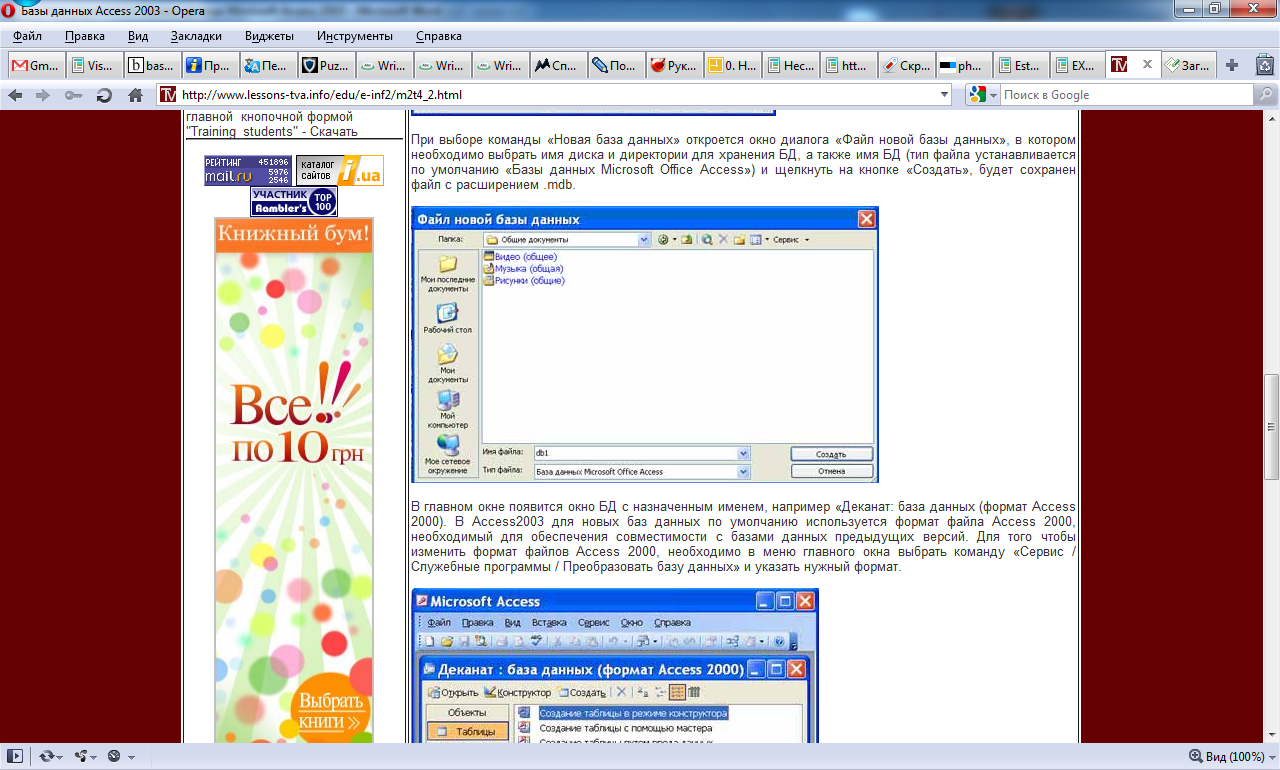Switch to the '0. Н...' tab
Image resolution: width=1280 pixels, height=770 pixels.
(x=733, y=66)
